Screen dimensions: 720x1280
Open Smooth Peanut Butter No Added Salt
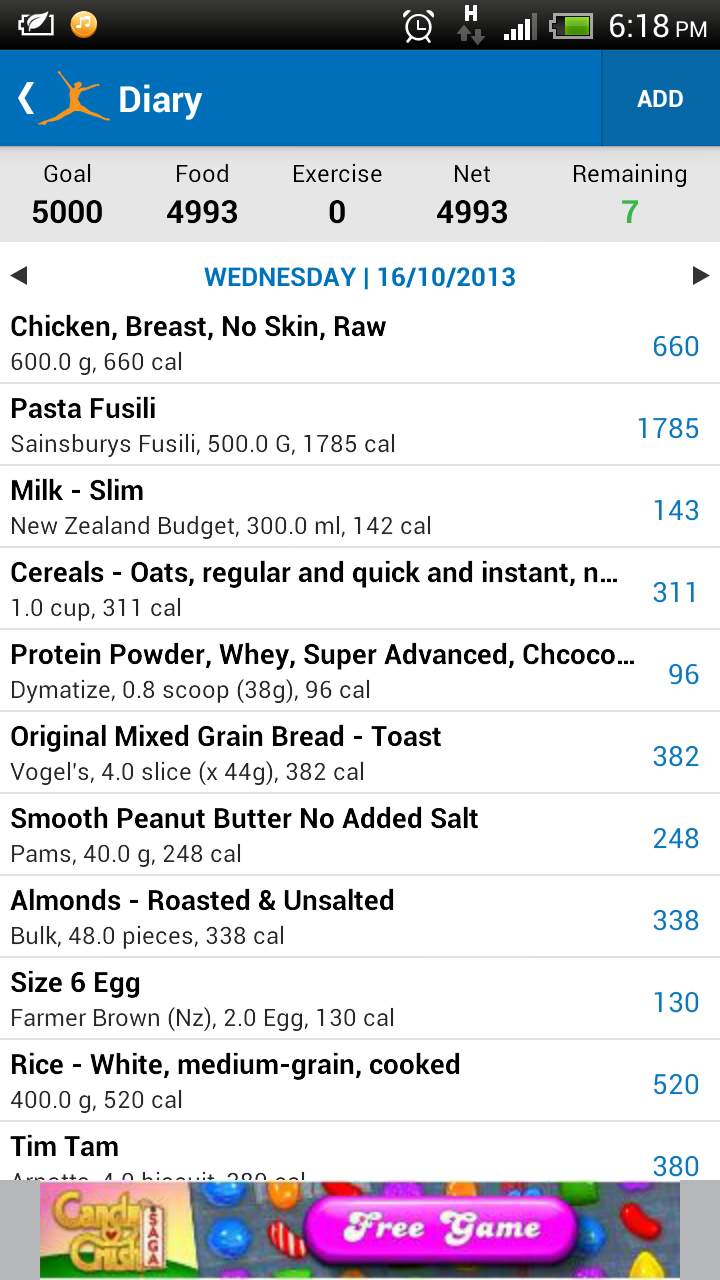tap(360, 834)
